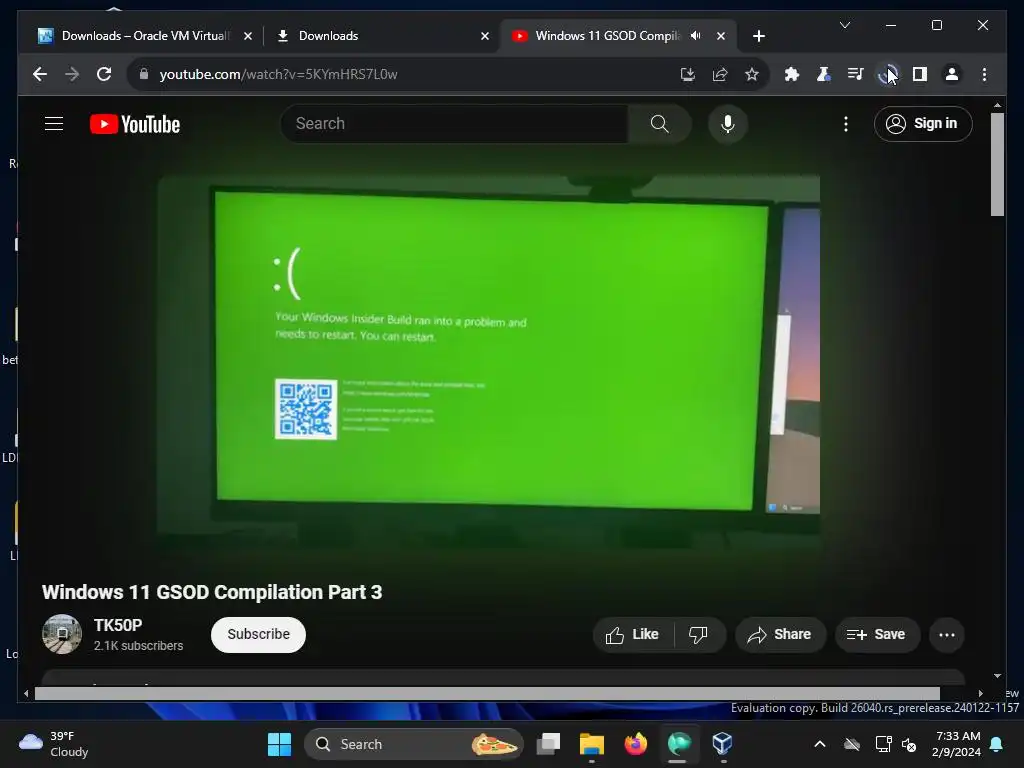Viewport: 1024px width, 768px height.
Task: Open Chrome three-dot menu
Action: click(984, 74)
